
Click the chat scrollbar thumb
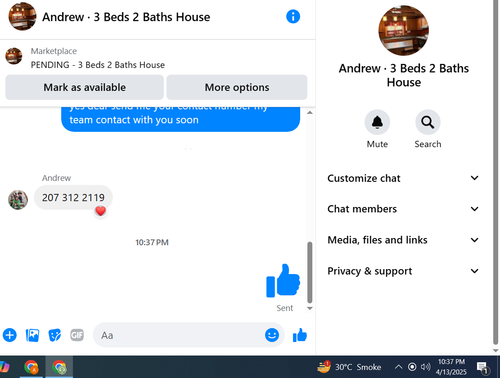click(310, 272)
